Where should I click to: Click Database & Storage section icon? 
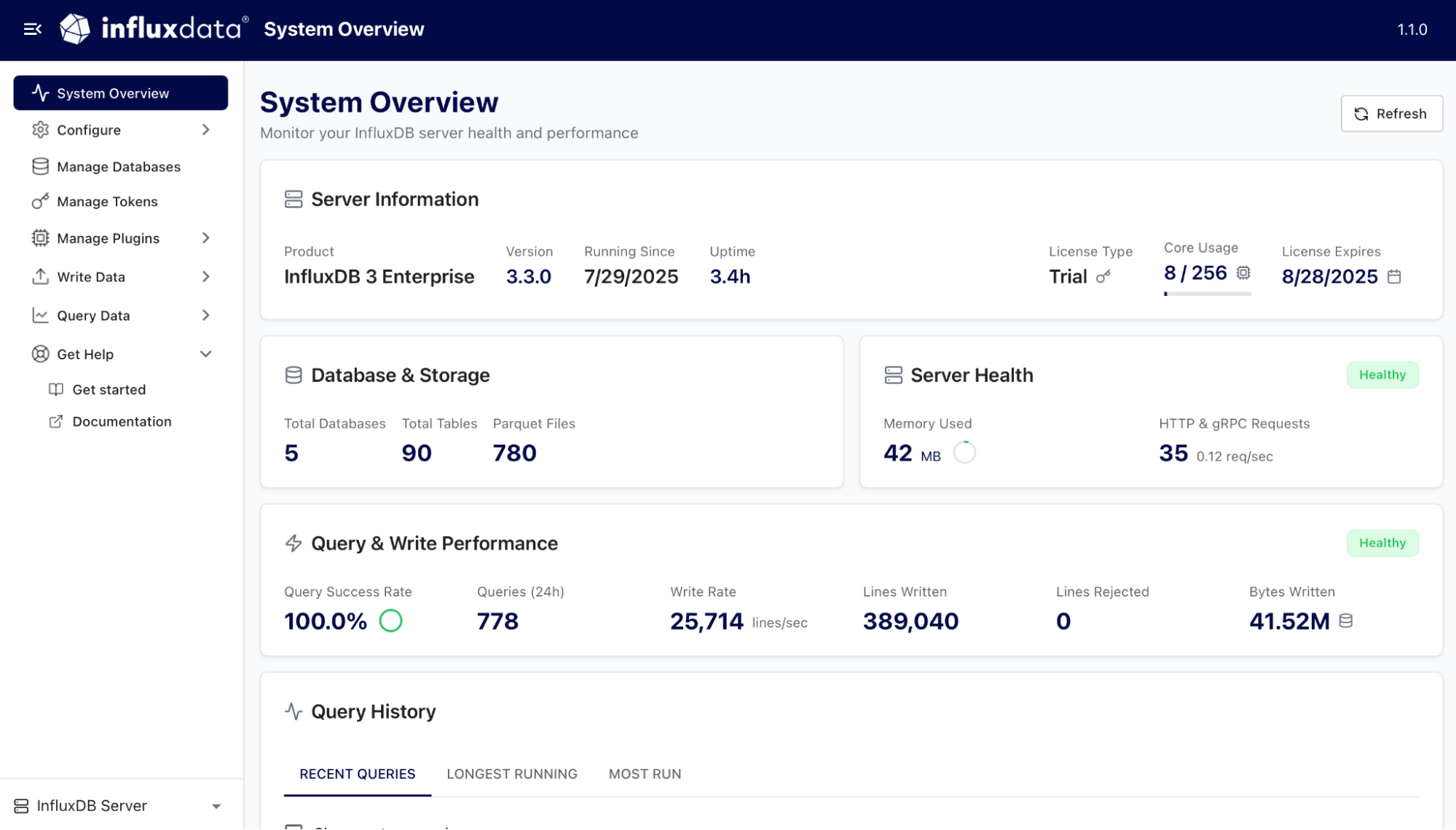tap(294, 375)
